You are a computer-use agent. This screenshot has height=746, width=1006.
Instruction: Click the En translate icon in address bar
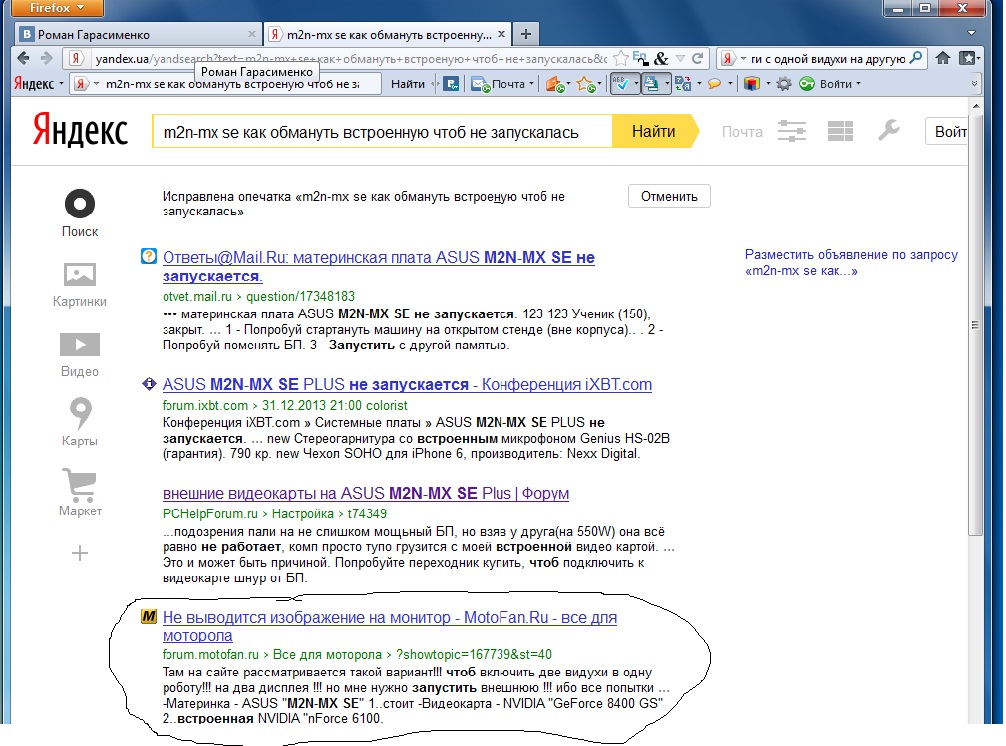pyautogui.click(x=640, y=58)
